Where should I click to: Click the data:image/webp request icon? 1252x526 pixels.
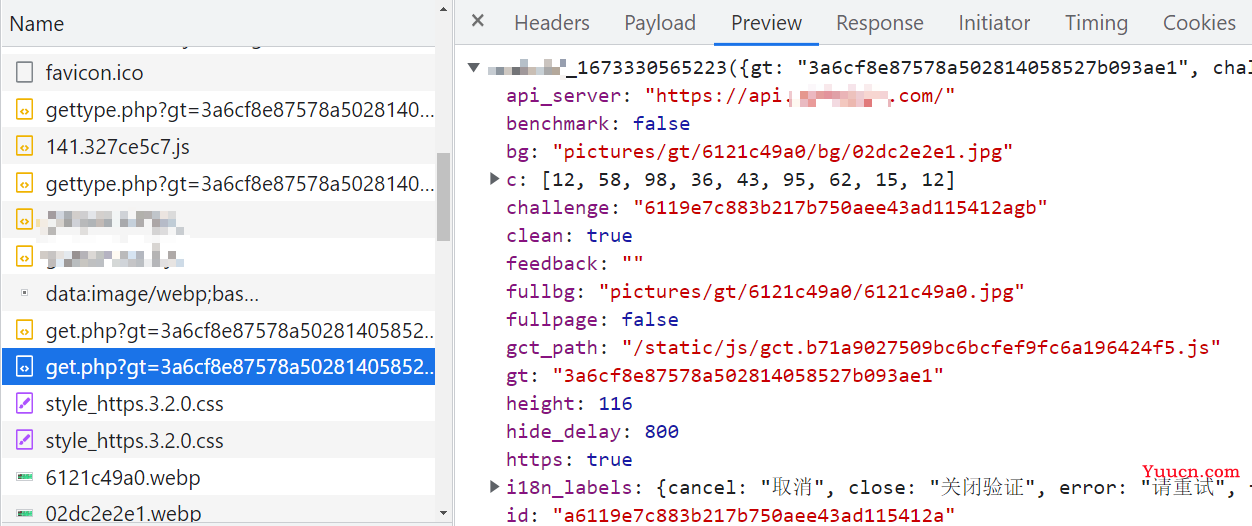pos(25,295)
